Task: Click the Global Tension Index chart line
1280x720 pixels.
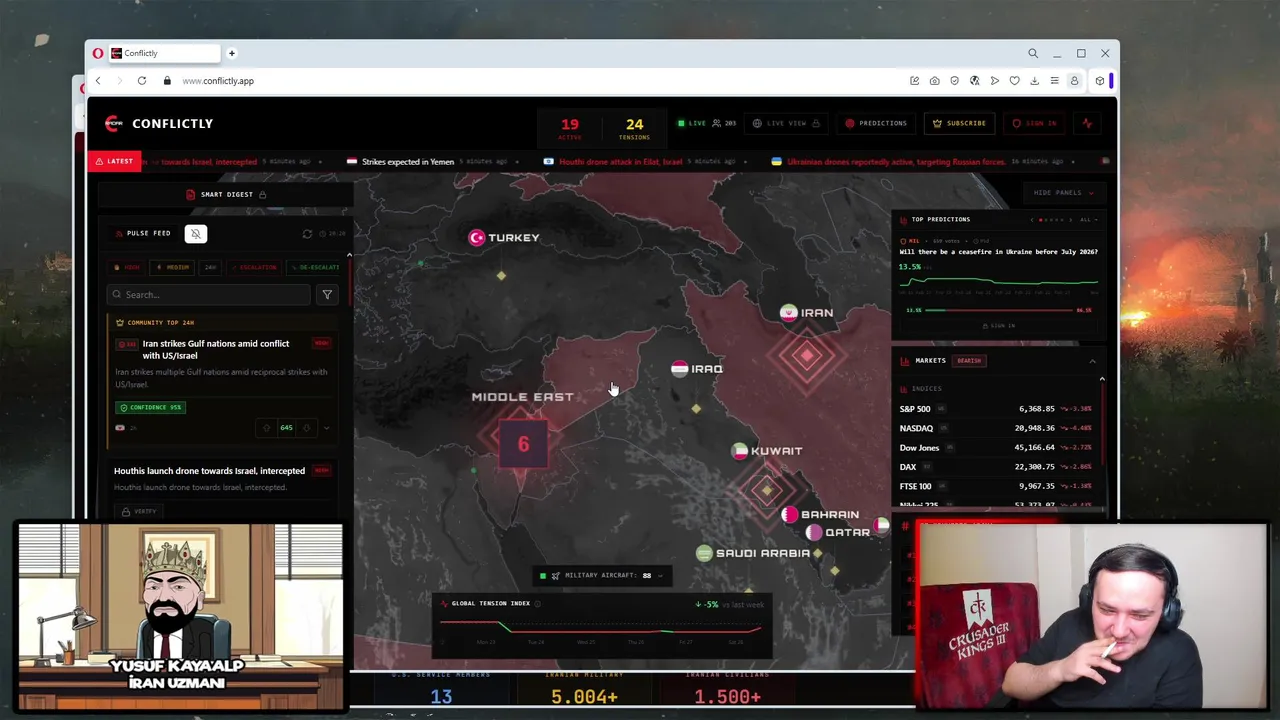Action: [x=601, y=627]
